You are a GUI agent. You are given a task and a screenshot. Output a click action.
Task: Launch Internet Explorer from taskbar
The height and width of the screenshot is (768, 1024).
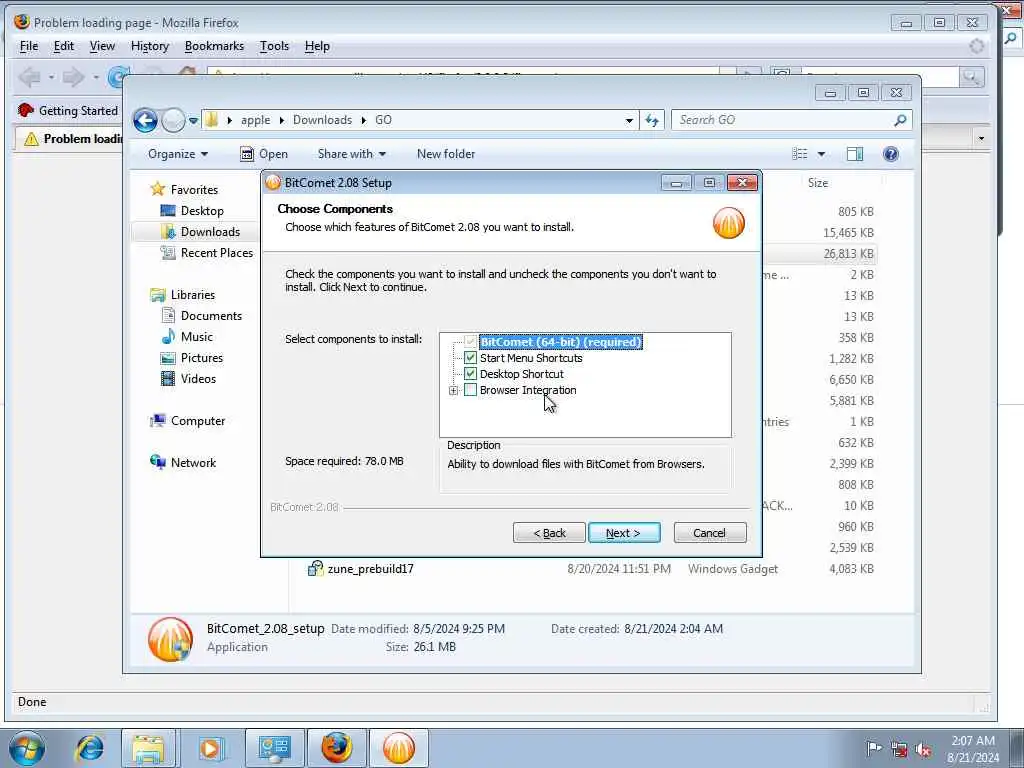(x=89, y=748)
